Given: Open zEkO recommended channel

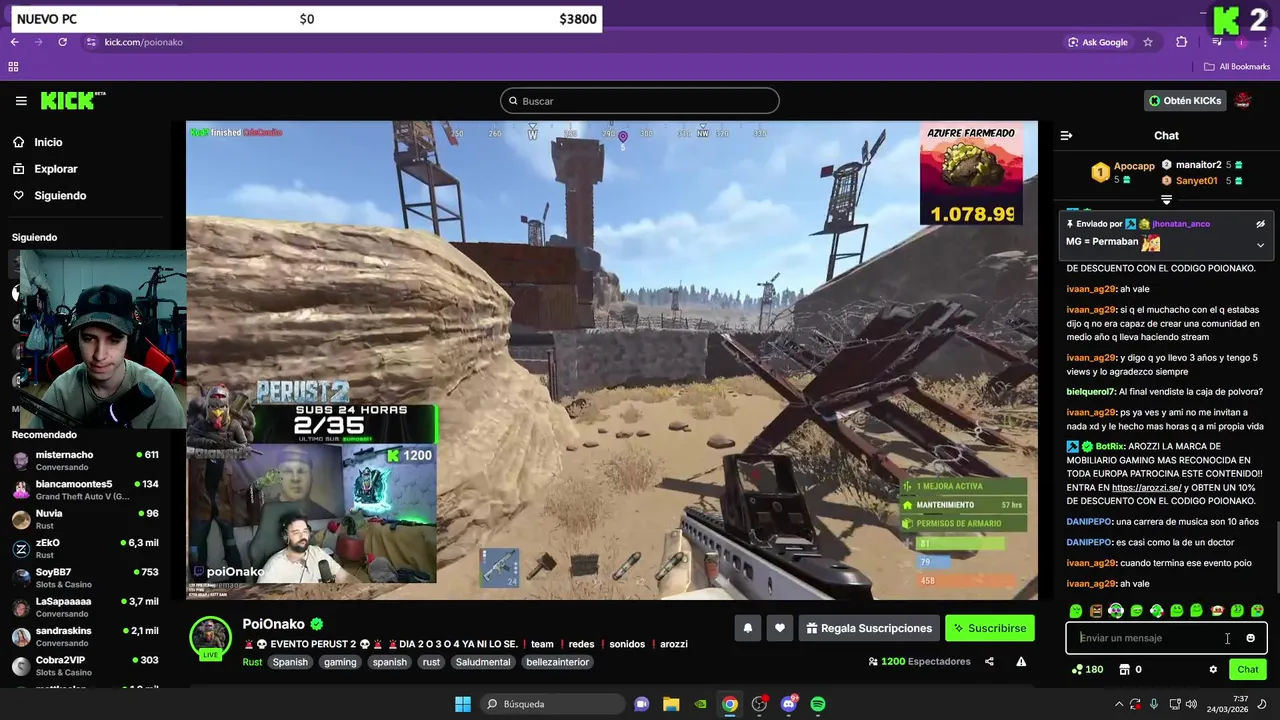Looking at the screenshot, I should click(85, 549).
